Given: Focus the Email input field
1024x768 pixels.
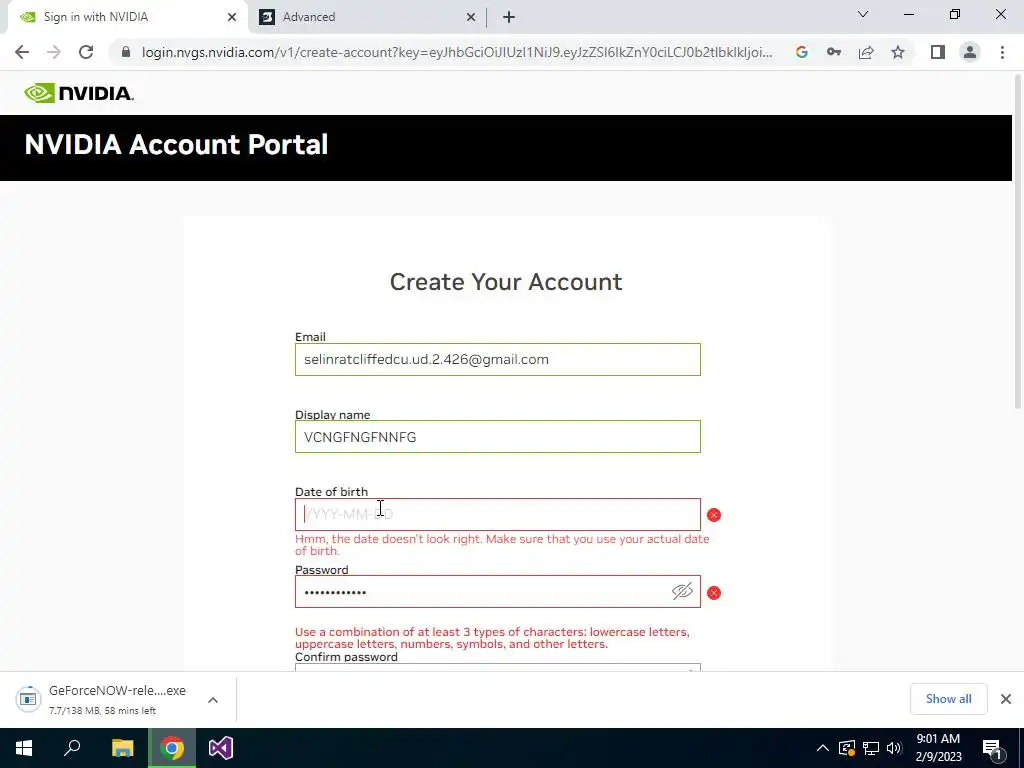Looking at the screenshot, I should coord(498,359).
